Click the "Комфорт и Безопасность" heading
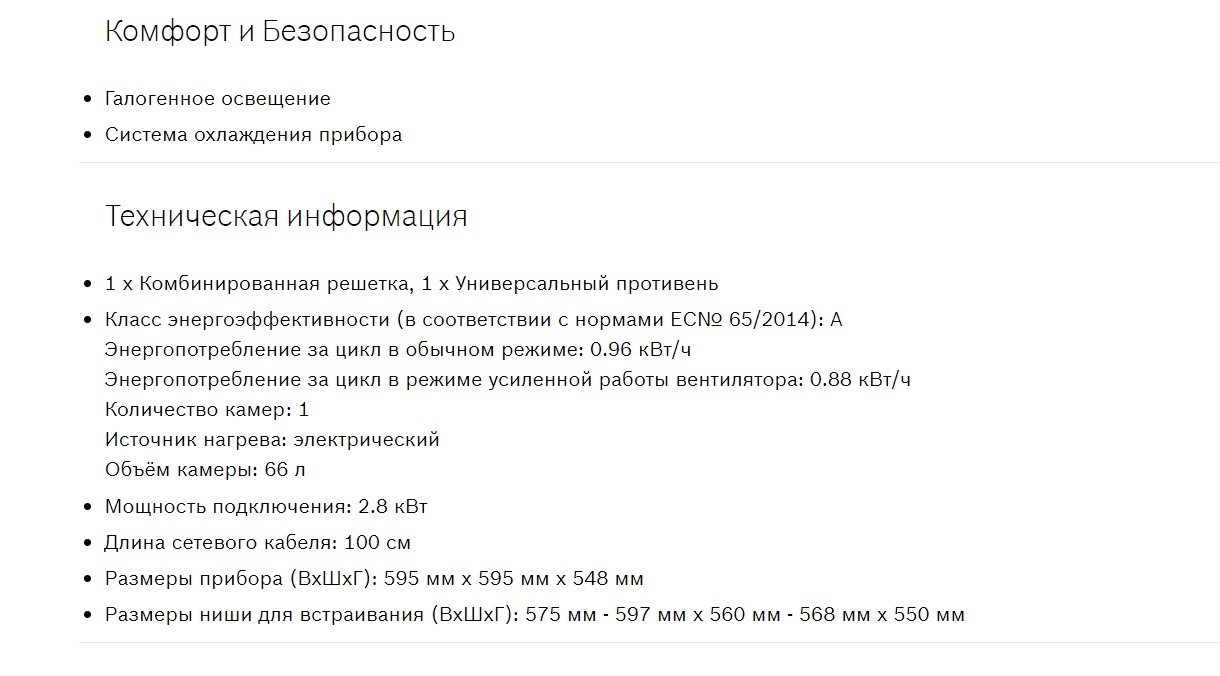Image resolution: width=1220 pixels, height=676 pixels. coord(280,31)
